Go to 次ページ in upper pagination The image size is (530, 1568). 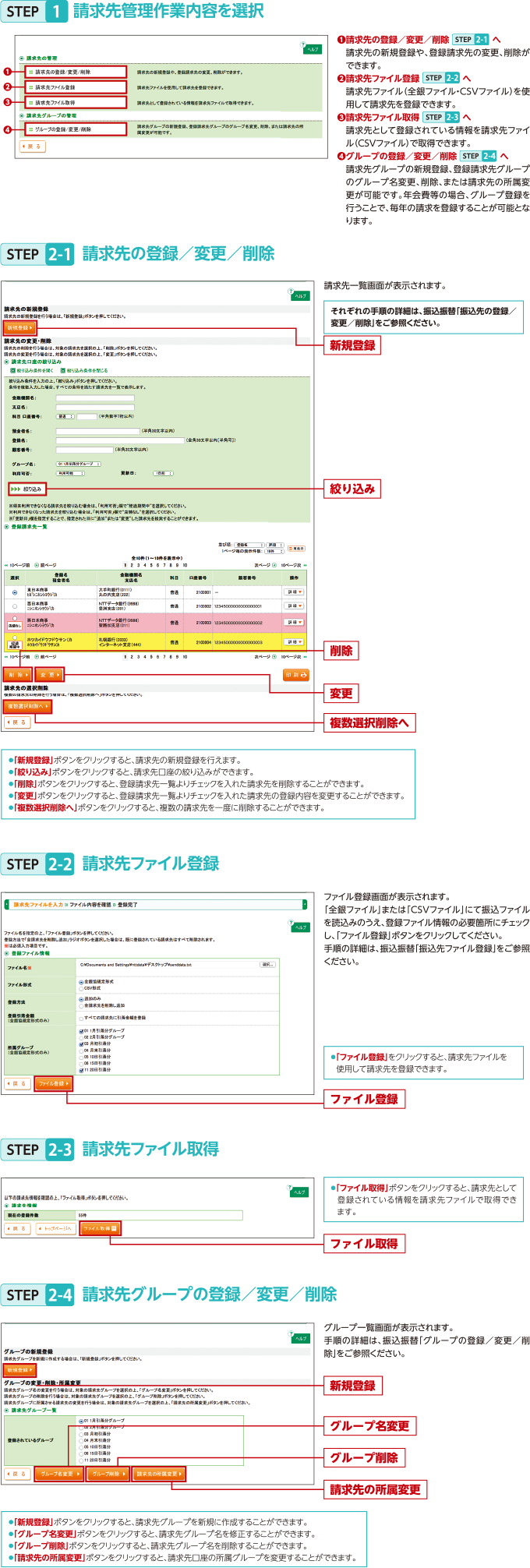(x=265, y=565)
